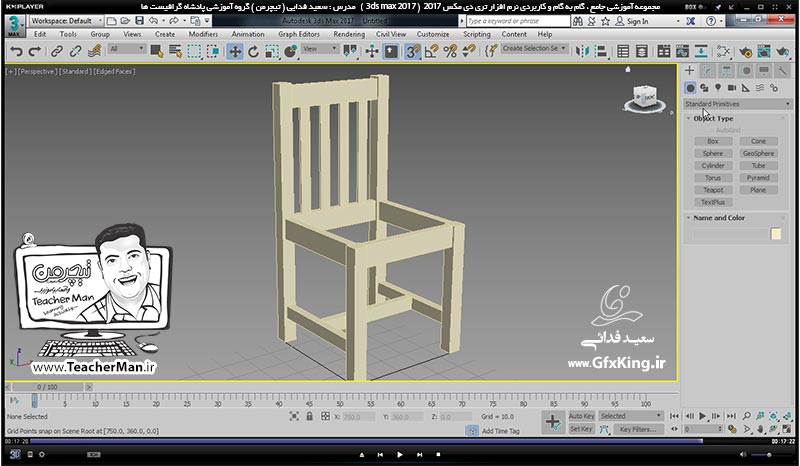Click the Unlink Selection broken-chain icon
This screenshot has height=466, width=800.
point(75,51)
